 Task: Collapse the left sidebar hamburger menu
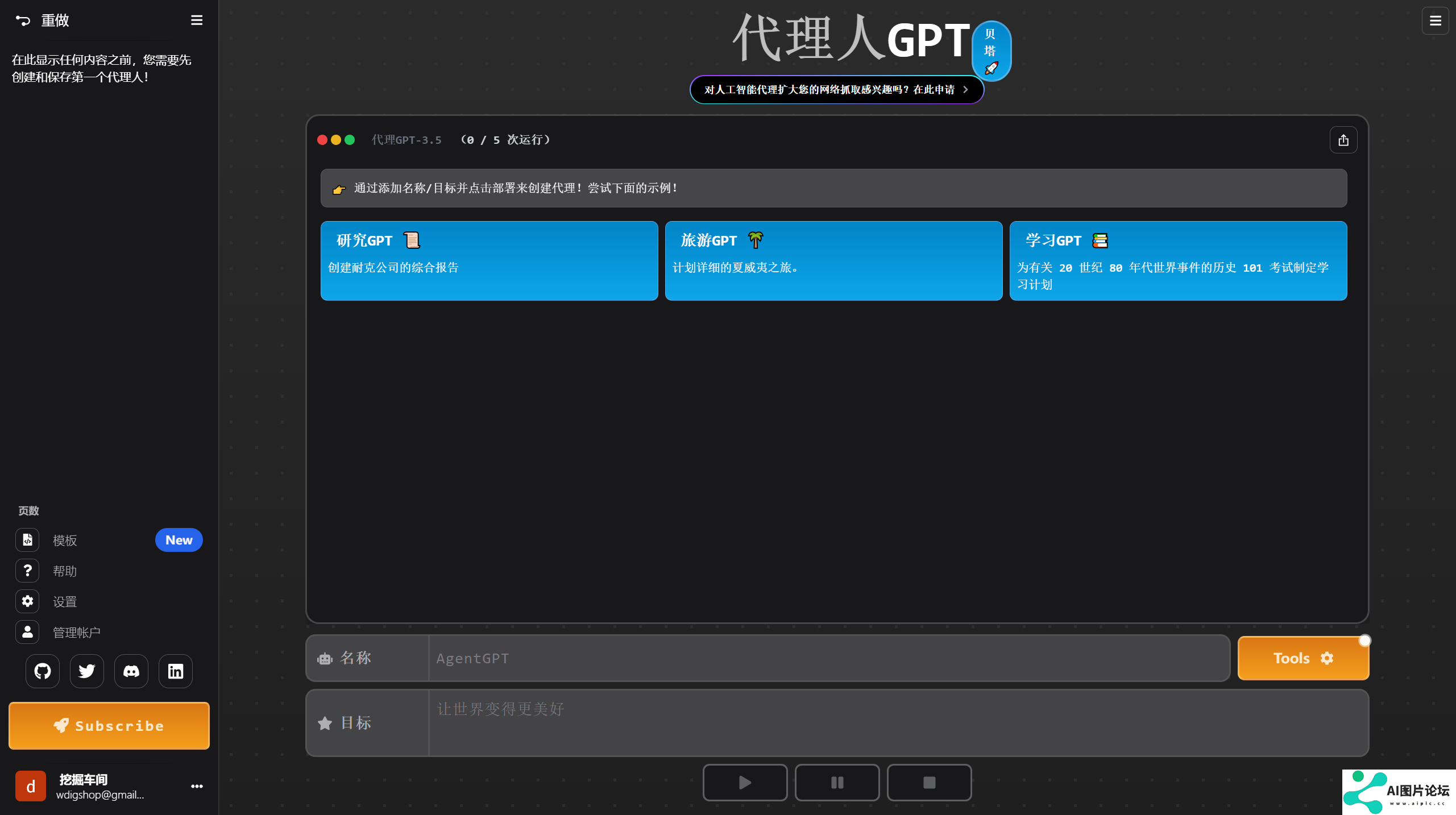tap(197, 20)
